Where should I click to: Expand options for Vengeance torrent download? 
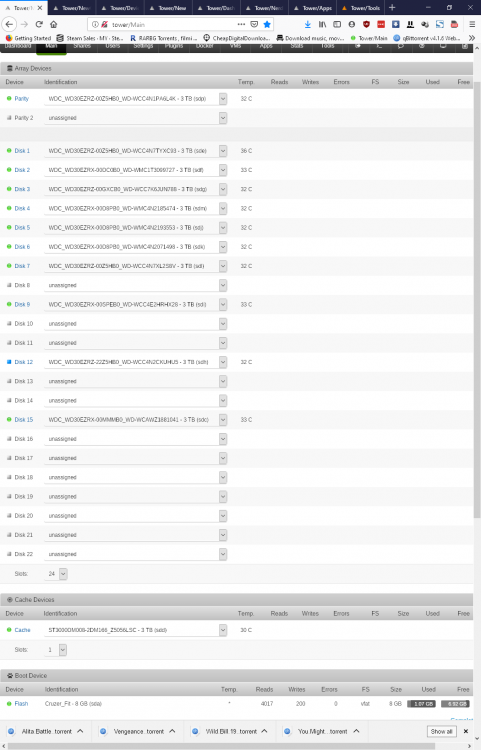pyautogui.click(x=172, y=731)
